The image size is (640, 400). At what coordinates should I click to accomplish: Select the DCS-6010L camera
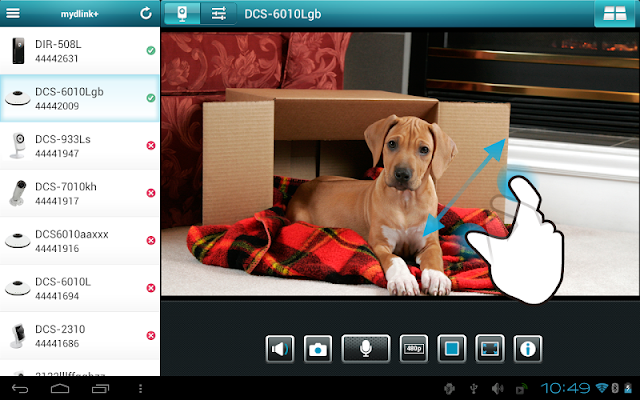tap(80, 288)
